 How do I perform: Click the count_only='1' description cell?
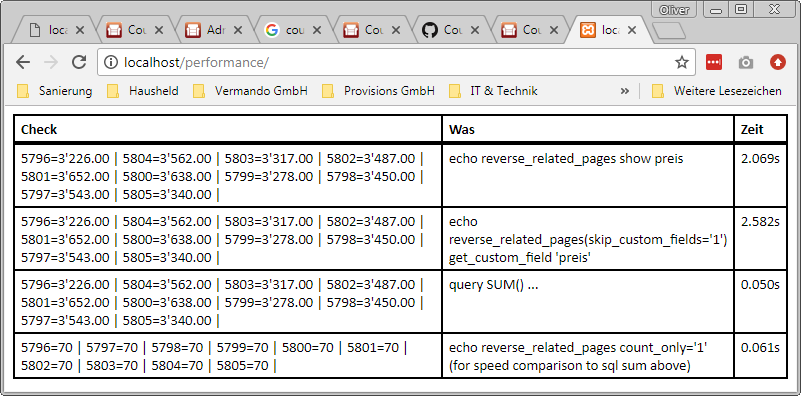click(x=588, y=356)
